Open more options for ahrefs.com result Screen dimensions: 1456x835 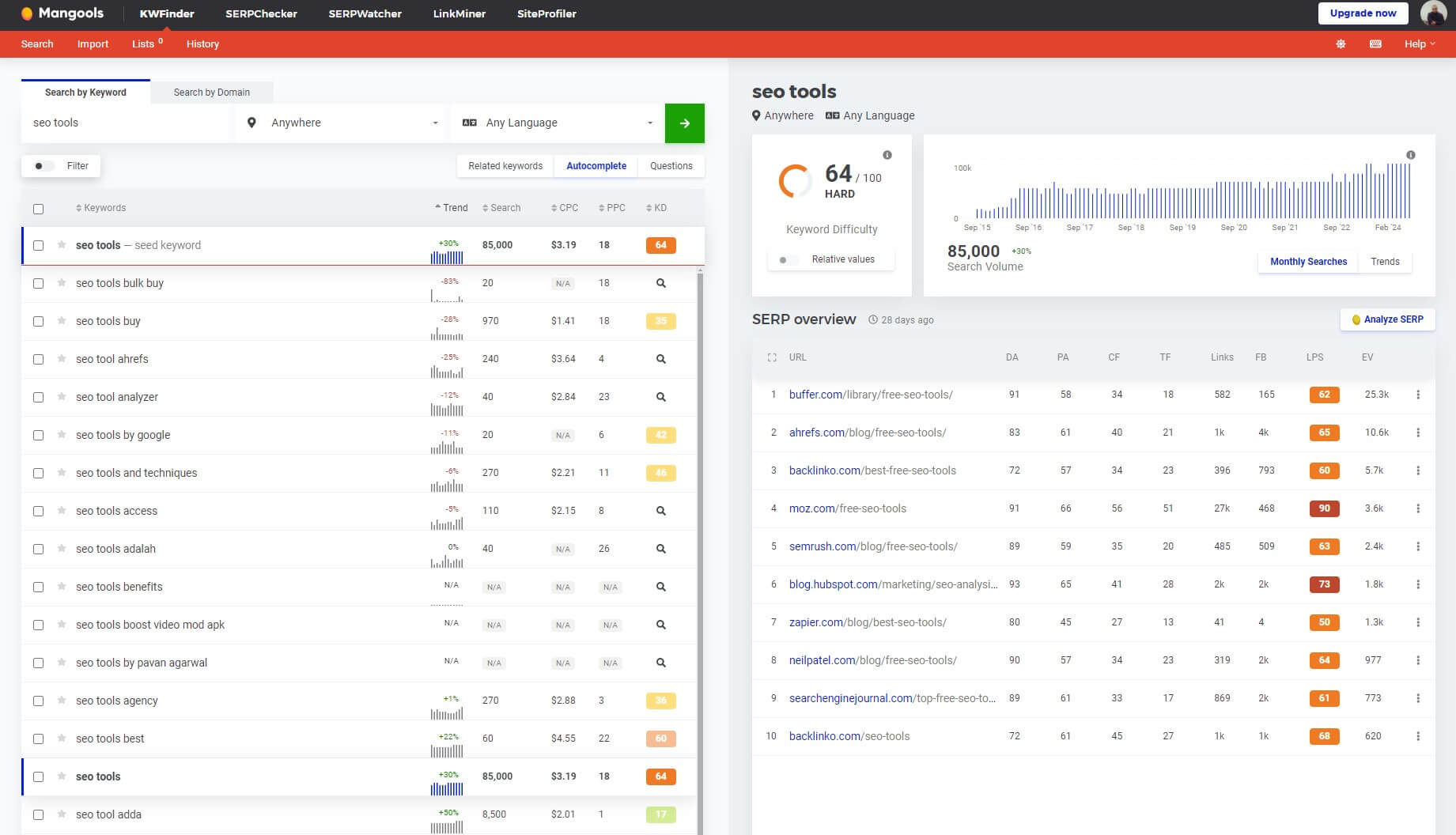[1418, 433]
